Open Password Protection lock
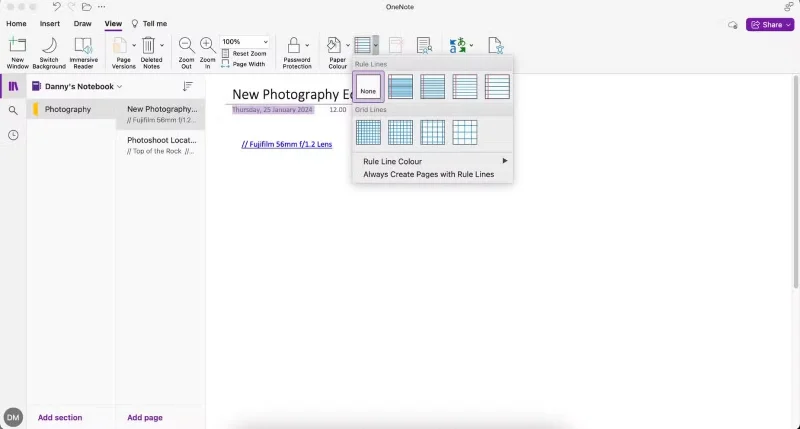The image size is (800, 429). pos(293,45)
